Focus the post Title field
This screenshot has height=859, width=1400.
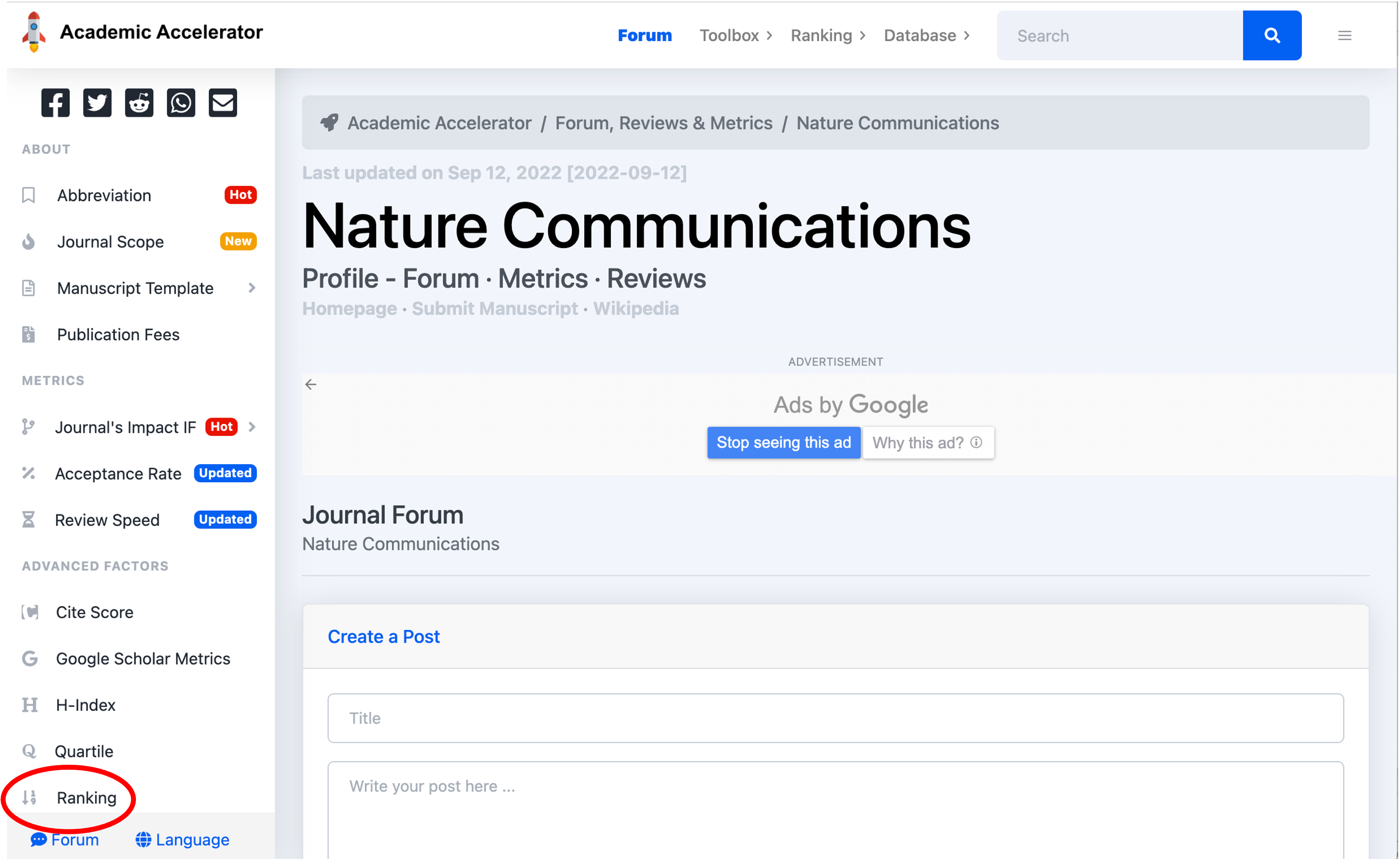tap(835, 718)
